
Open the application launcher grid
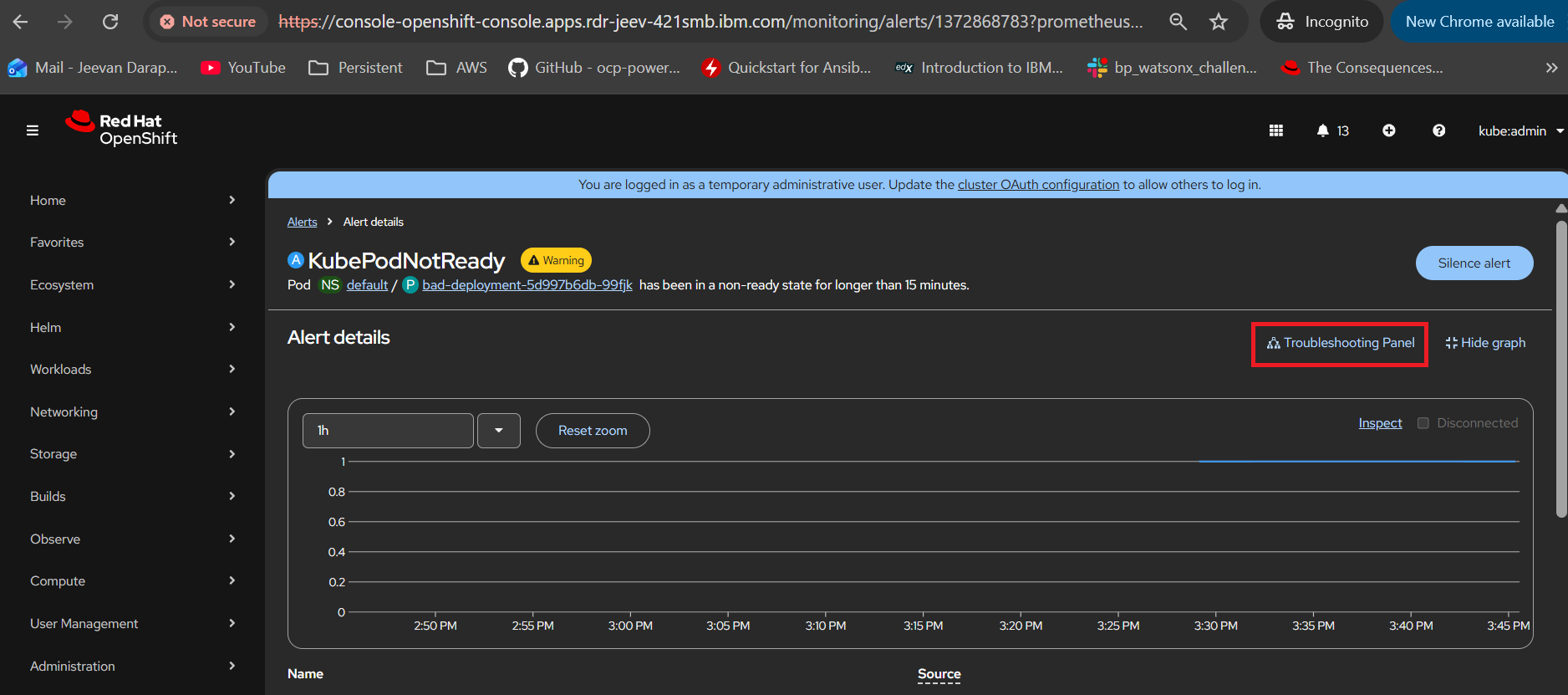(1275, 130)
